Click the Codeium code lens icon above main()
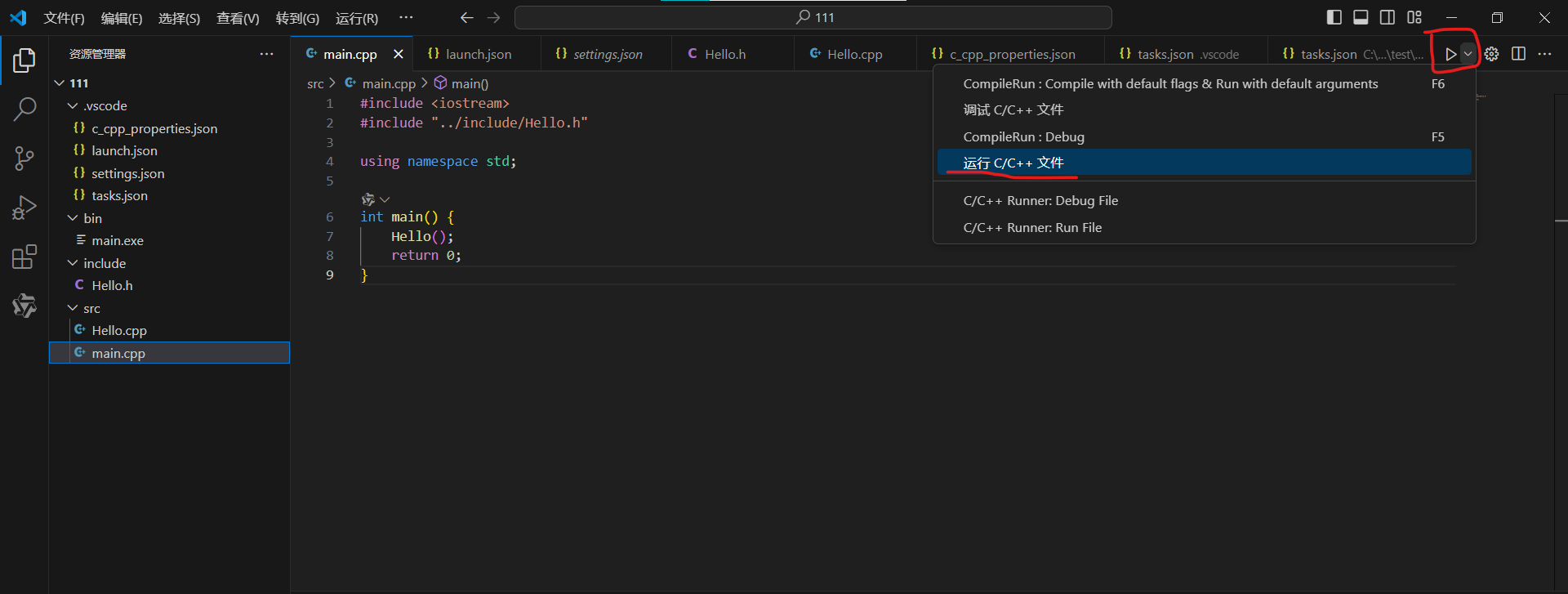Image resolution: width=1568 pixels, height=594 pixels. [x=368, y=199]
